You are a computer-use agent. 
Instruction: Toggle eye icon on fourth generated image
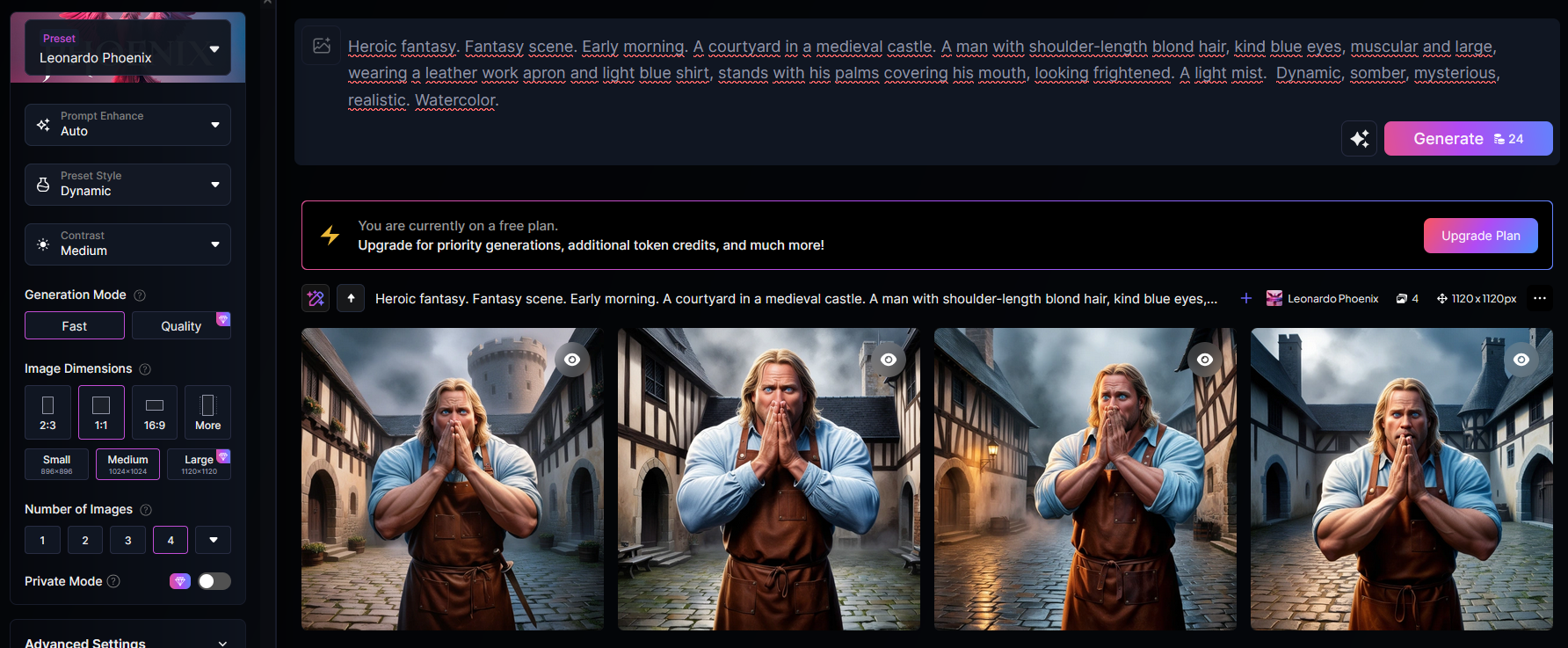(x=1521, y=360)
